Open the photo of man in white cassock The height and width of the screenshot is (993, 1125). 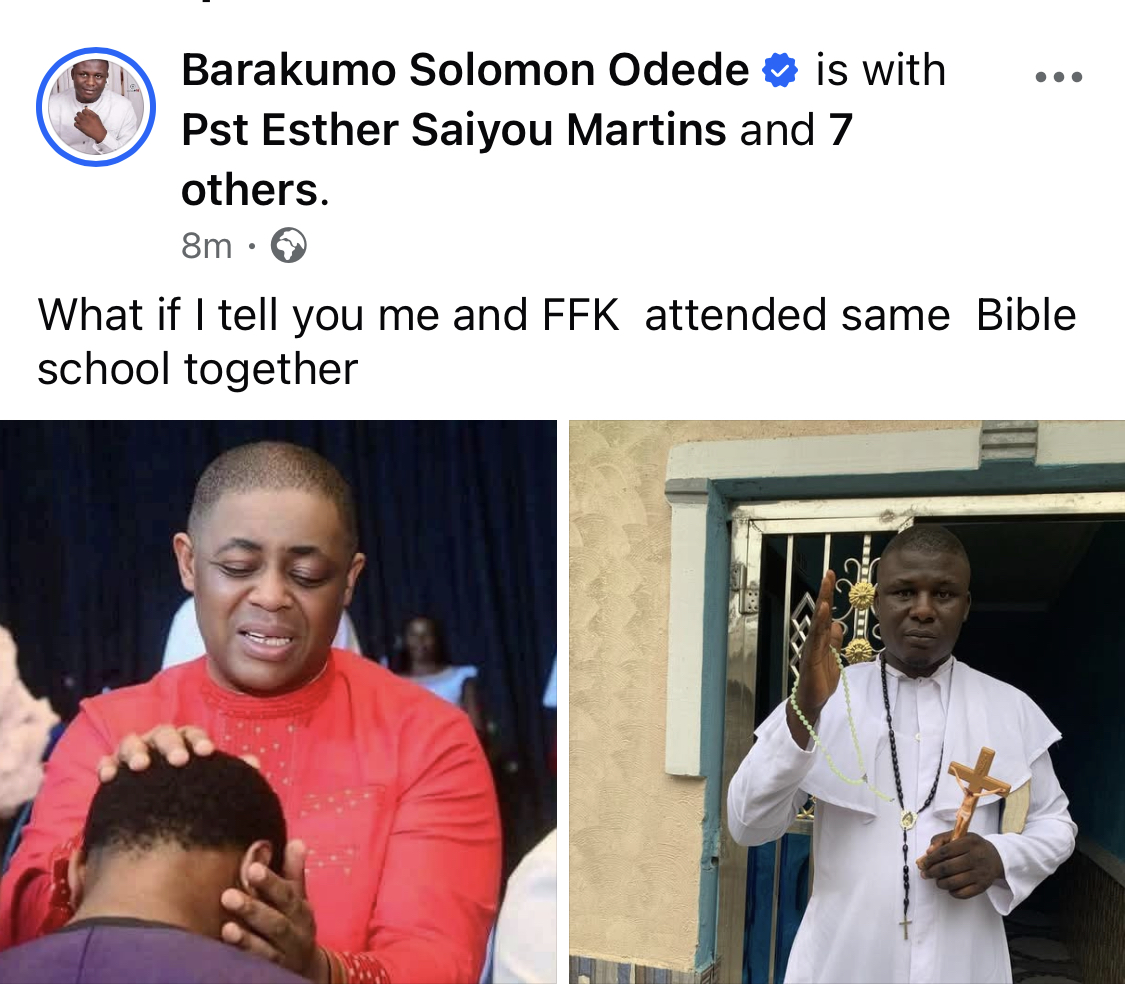point(847,701)
